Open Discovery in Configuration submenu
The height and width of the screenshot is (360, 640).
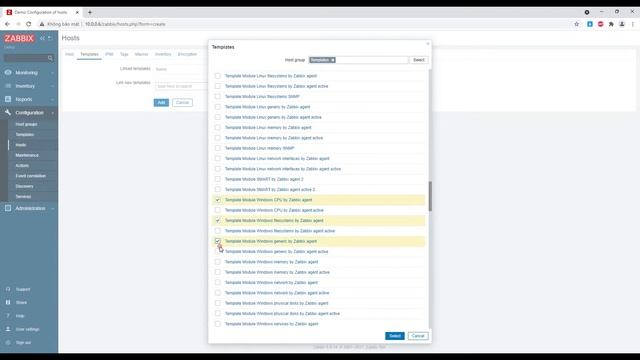coord(24,186)
